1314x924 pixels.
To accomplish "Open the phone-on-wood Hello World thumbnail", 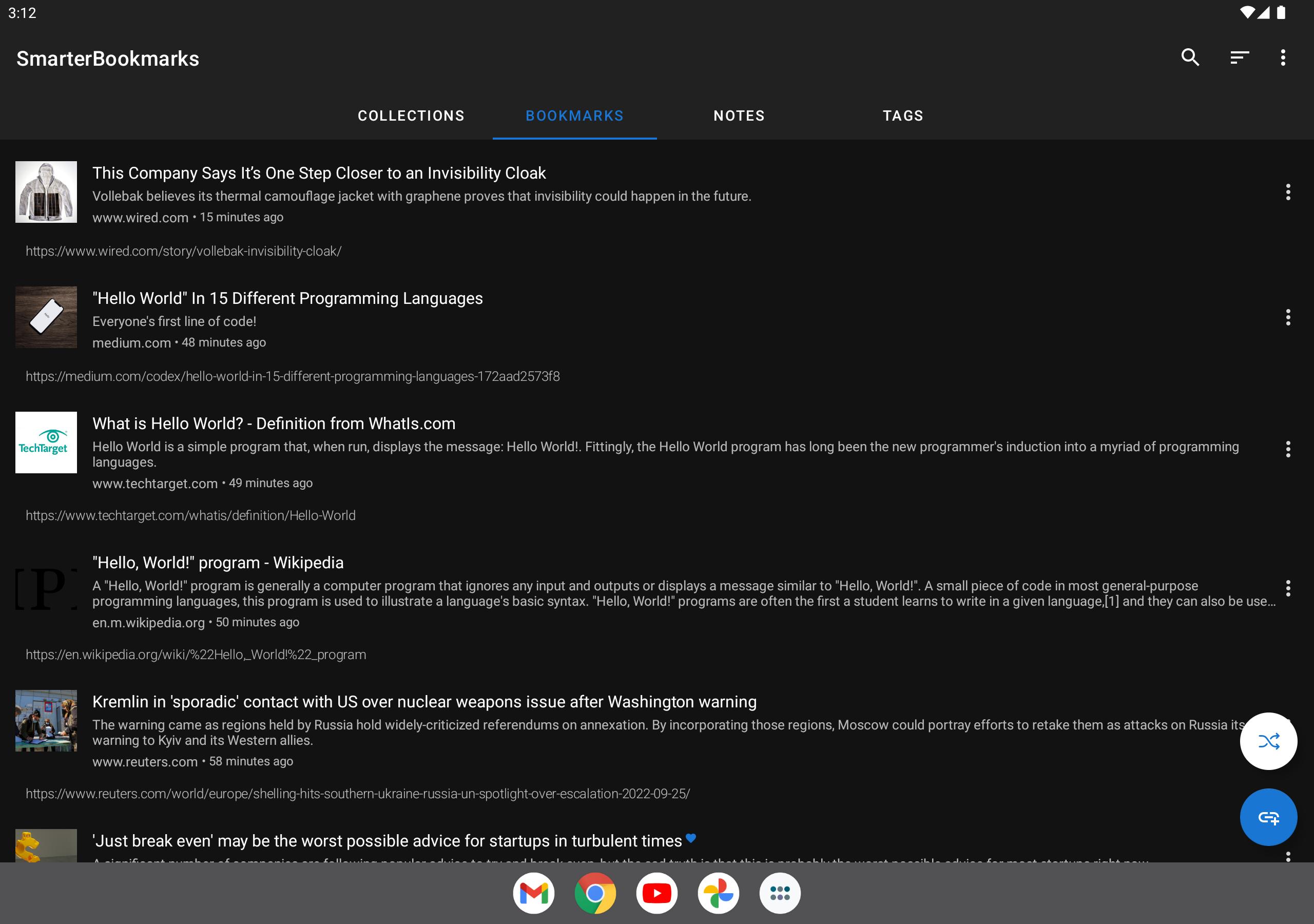I will [46, 317].
